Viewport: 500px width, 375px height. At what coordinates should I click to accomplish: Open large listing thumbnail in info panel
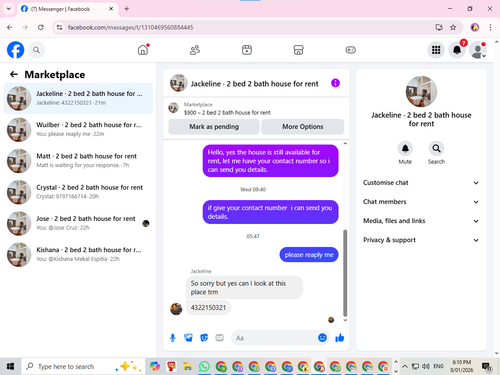(421, 91)
